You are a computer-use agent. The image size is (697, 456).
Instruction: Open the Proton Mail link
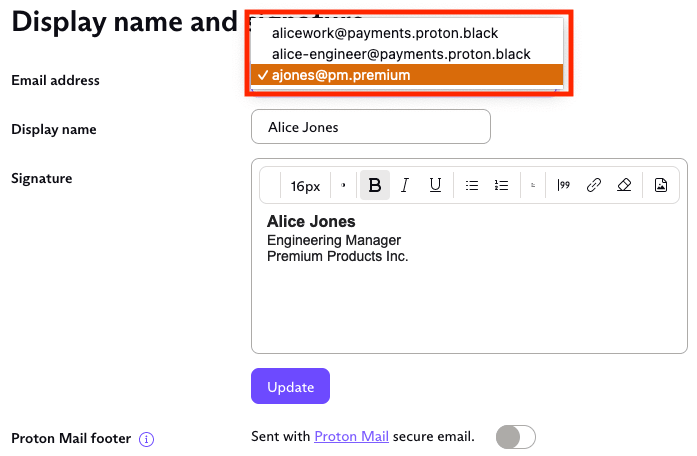click(x=351, y=436)
